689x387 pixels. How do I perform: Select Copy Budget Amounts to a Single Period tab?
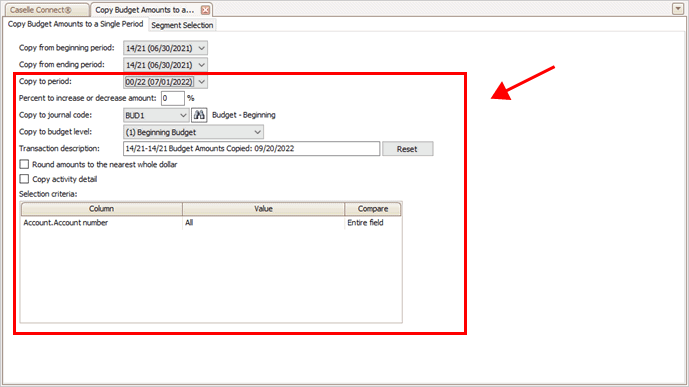pos(76,24)
